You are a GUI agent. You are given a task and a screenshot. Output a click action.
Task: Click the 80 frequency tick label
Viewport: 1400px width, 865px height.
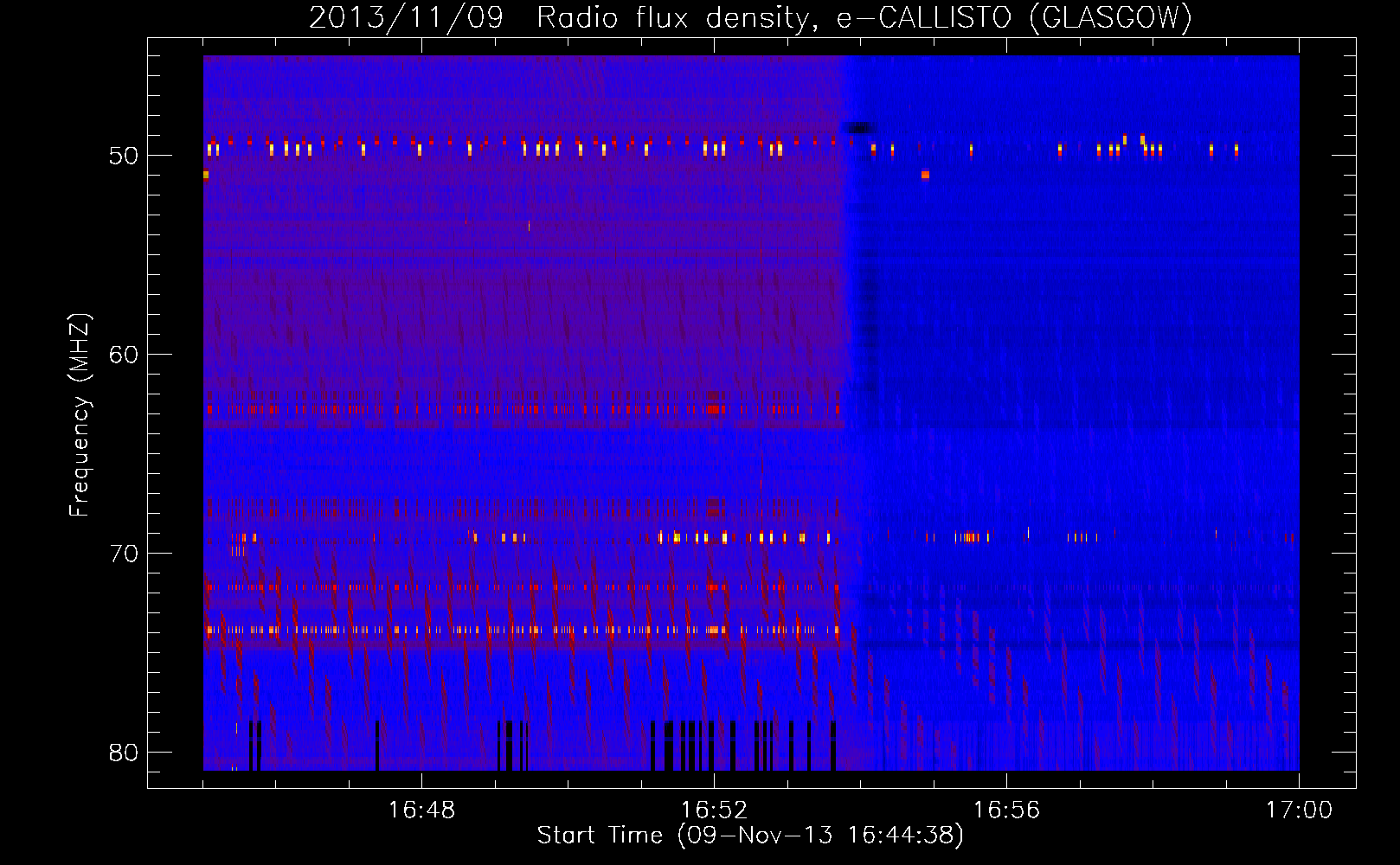pos(124,753)
